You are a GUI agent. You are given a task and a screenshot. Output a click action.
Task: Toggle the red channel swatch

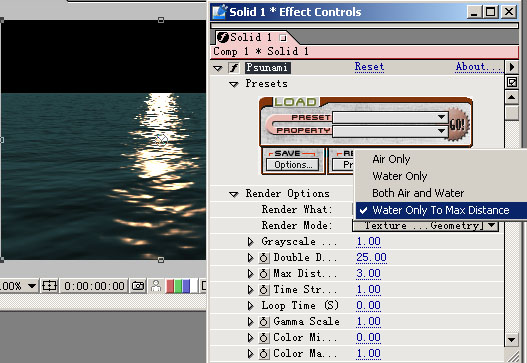[170, 286]
